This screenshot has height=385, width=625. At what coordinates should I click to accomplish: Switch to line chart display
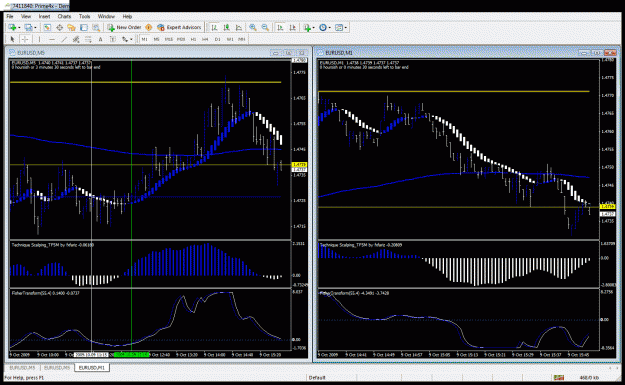click(239, 28)
